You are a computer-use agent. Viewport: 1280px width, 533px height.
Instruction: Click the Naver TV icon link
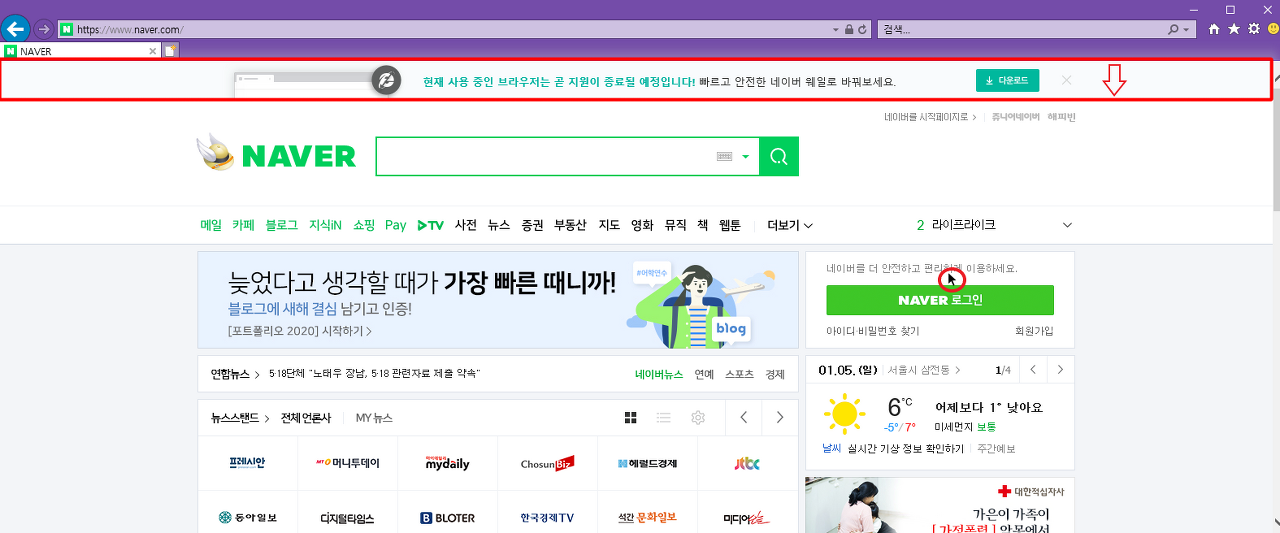(430, 225)
